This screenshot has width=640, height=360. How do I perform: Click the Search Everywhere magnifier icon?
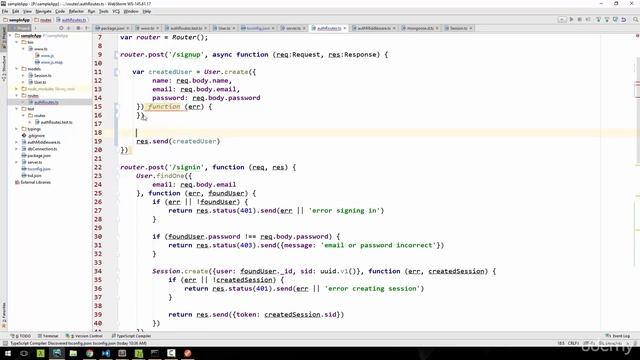point(636,20)
